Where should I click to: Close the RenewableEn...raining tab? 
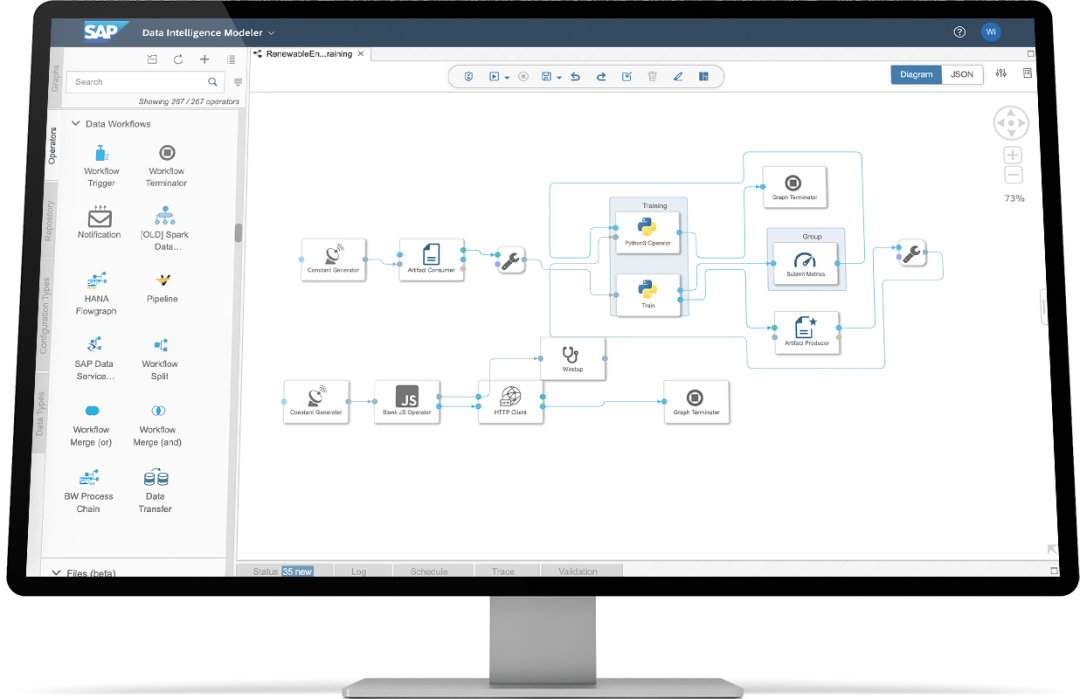pyautogui.click(x=360, y=54)
